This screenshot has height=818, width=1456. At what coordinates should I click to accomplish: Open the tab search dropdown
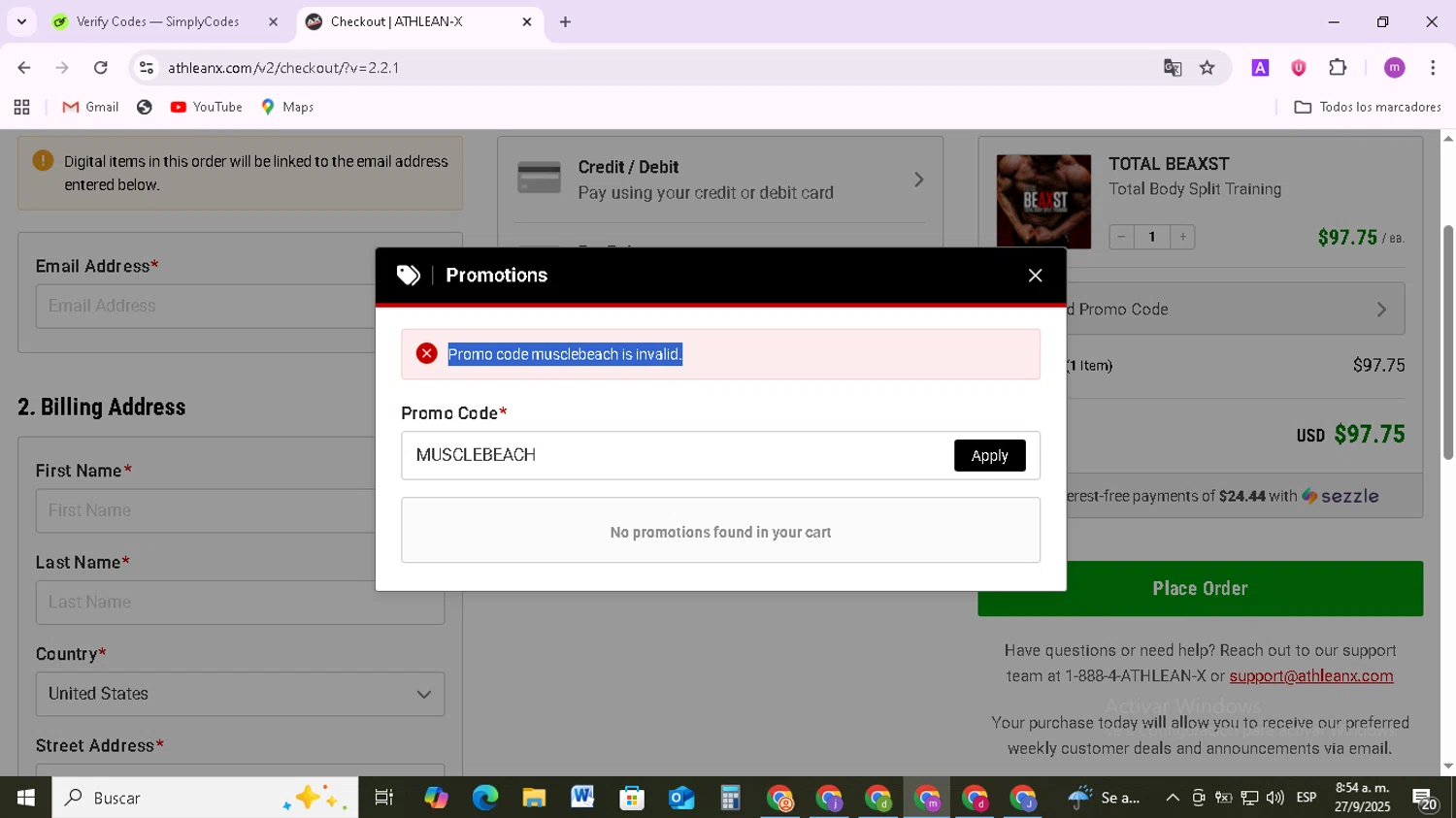(x=21, y=21)
